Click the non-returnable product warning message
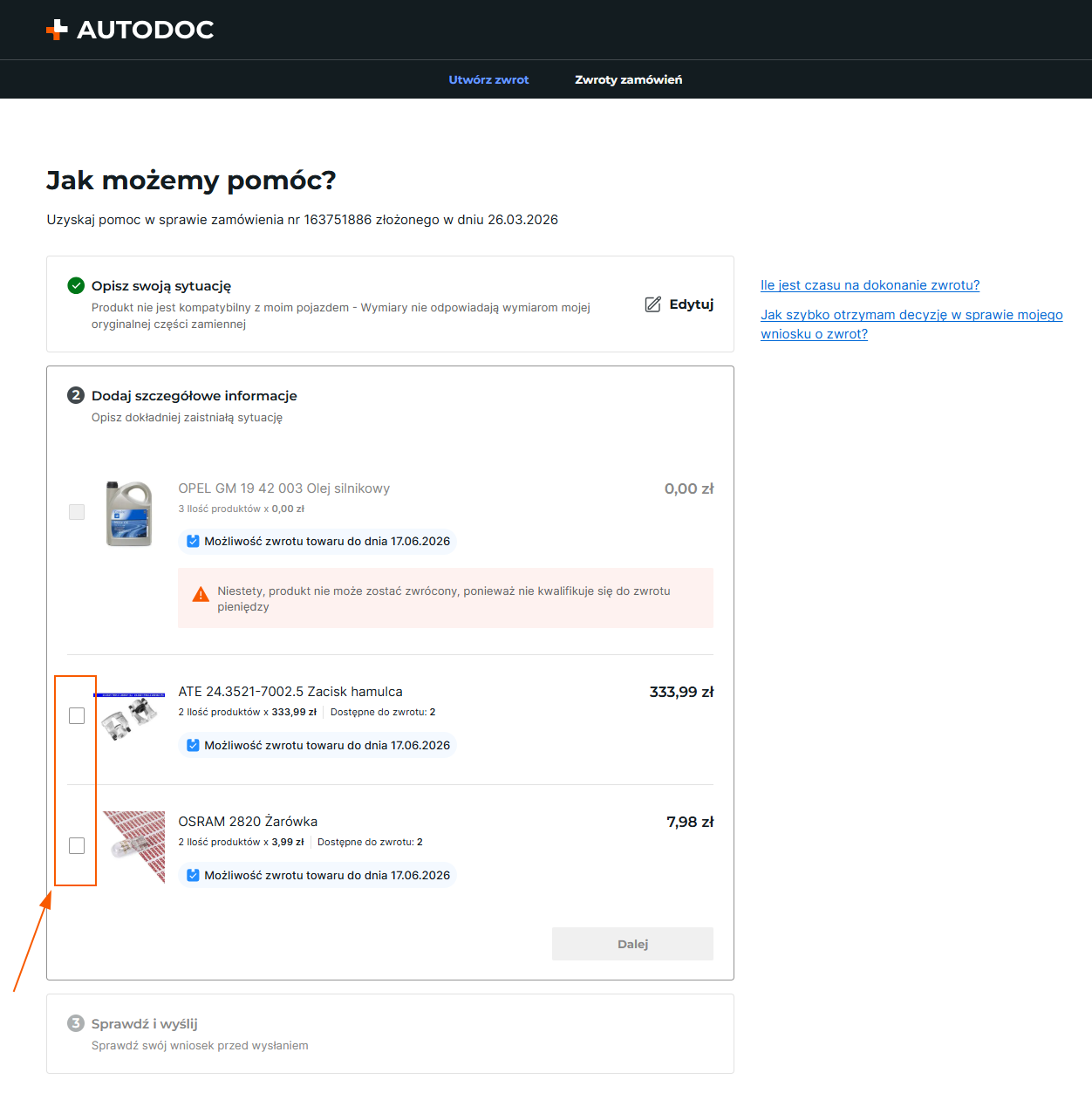1092x1100 pixels. pos(446,598)
